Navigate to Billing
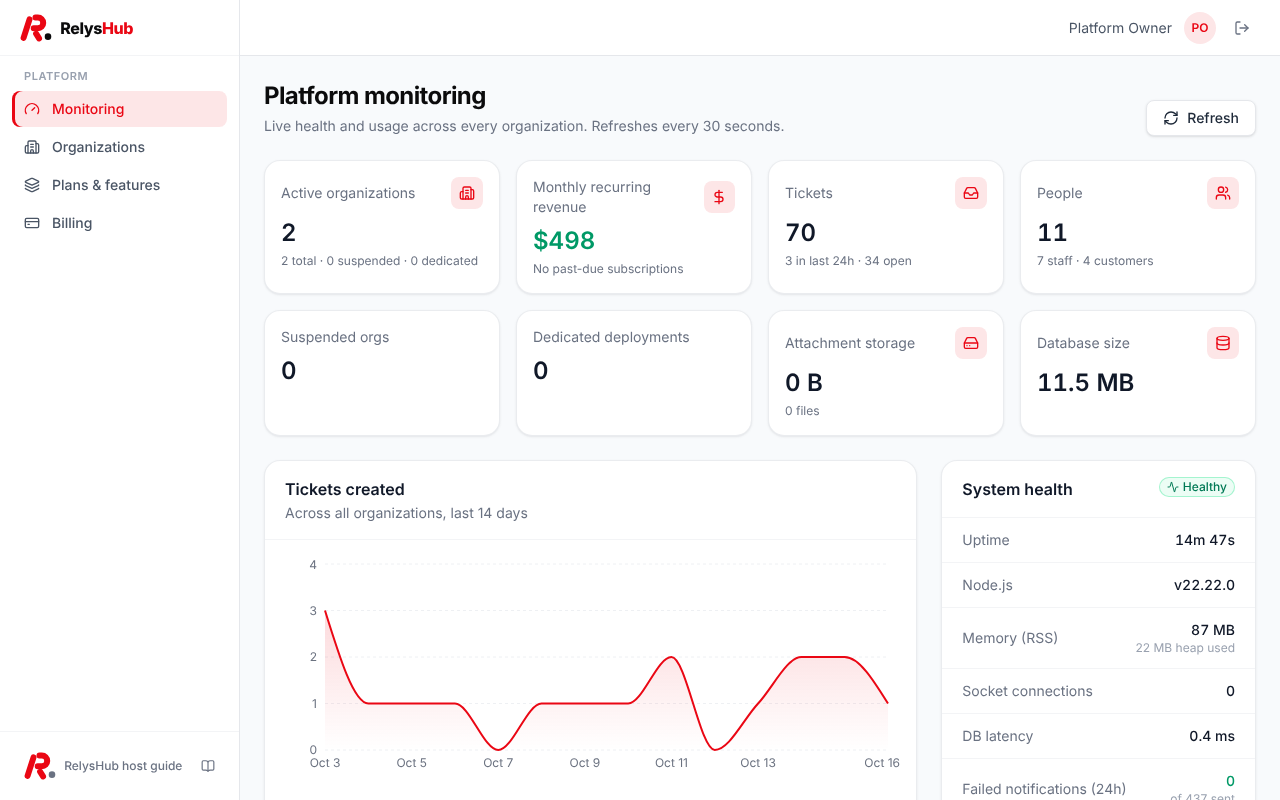Screen dimensions: 1280x800 [120, 223]
